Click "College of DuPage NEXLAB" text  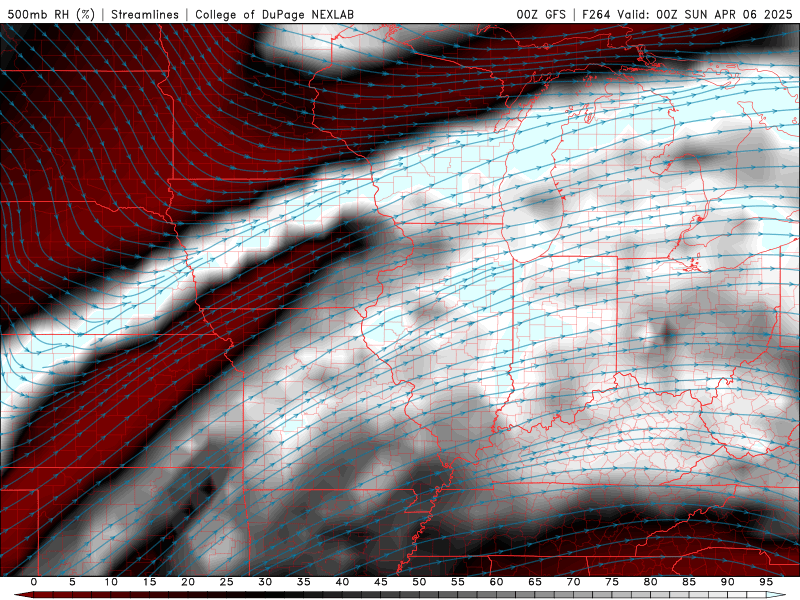point(274,14)
